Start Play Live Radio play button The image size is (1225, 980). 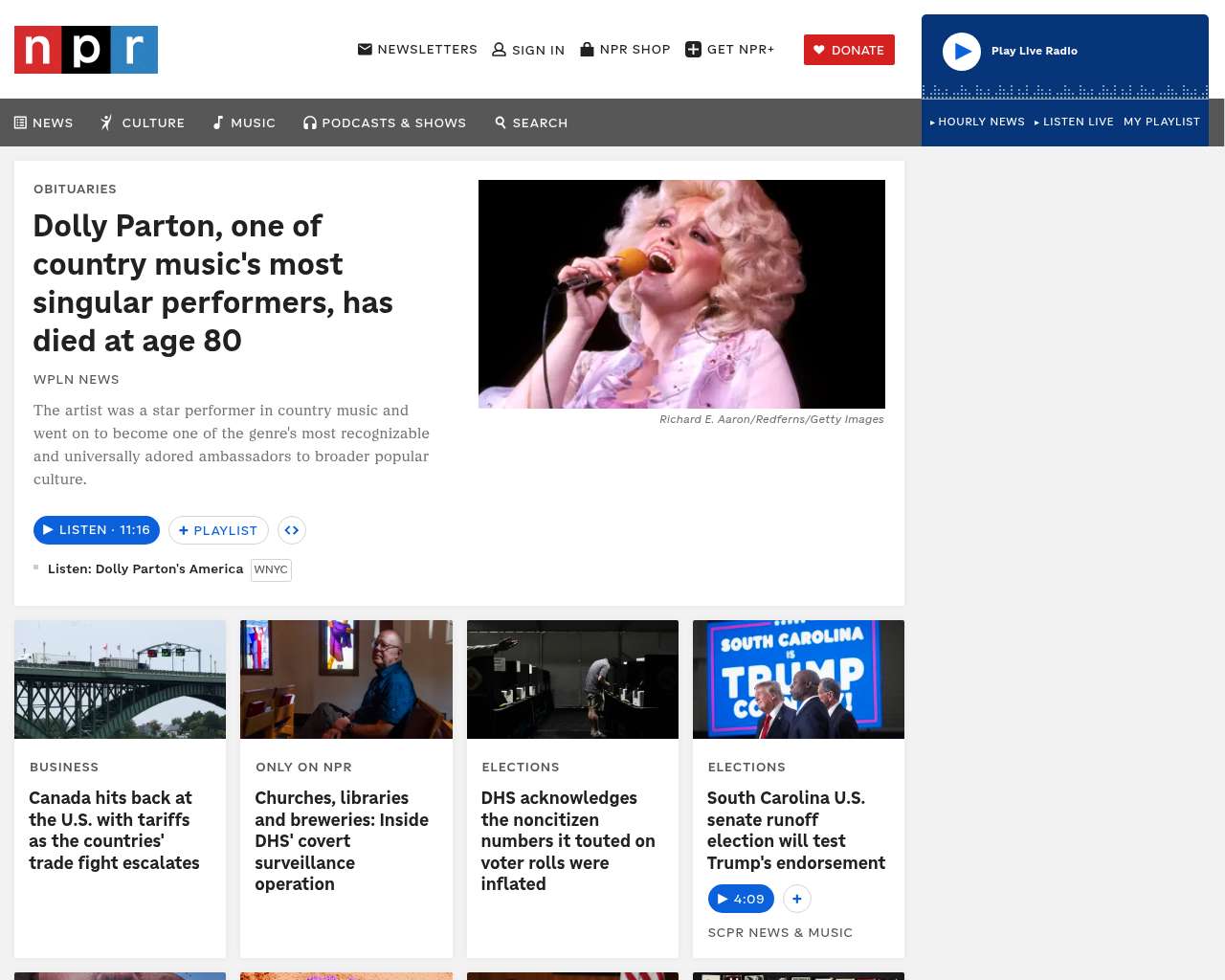(962, 52)
